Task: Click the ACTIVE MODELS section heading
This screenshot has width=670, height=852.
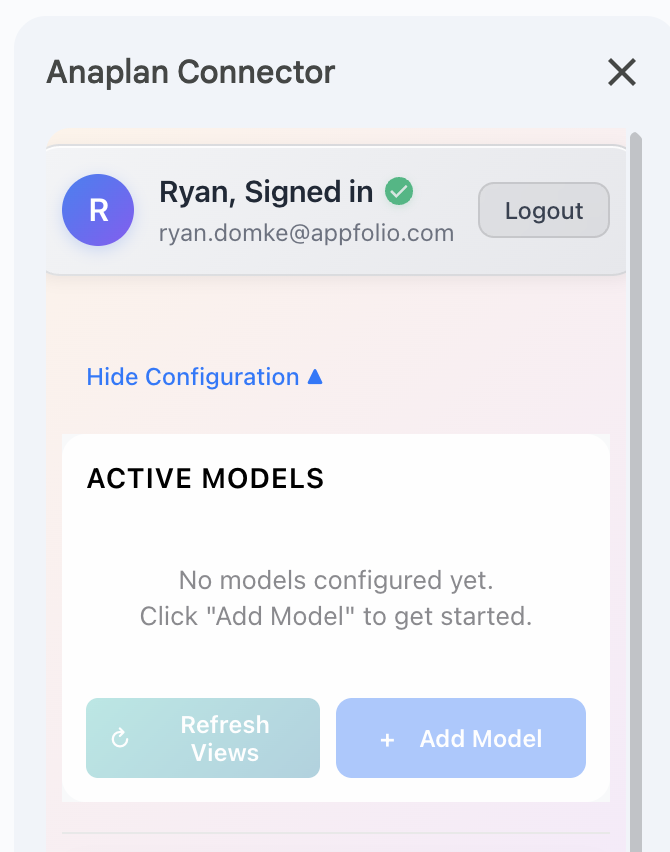Action: pos(205,479)
